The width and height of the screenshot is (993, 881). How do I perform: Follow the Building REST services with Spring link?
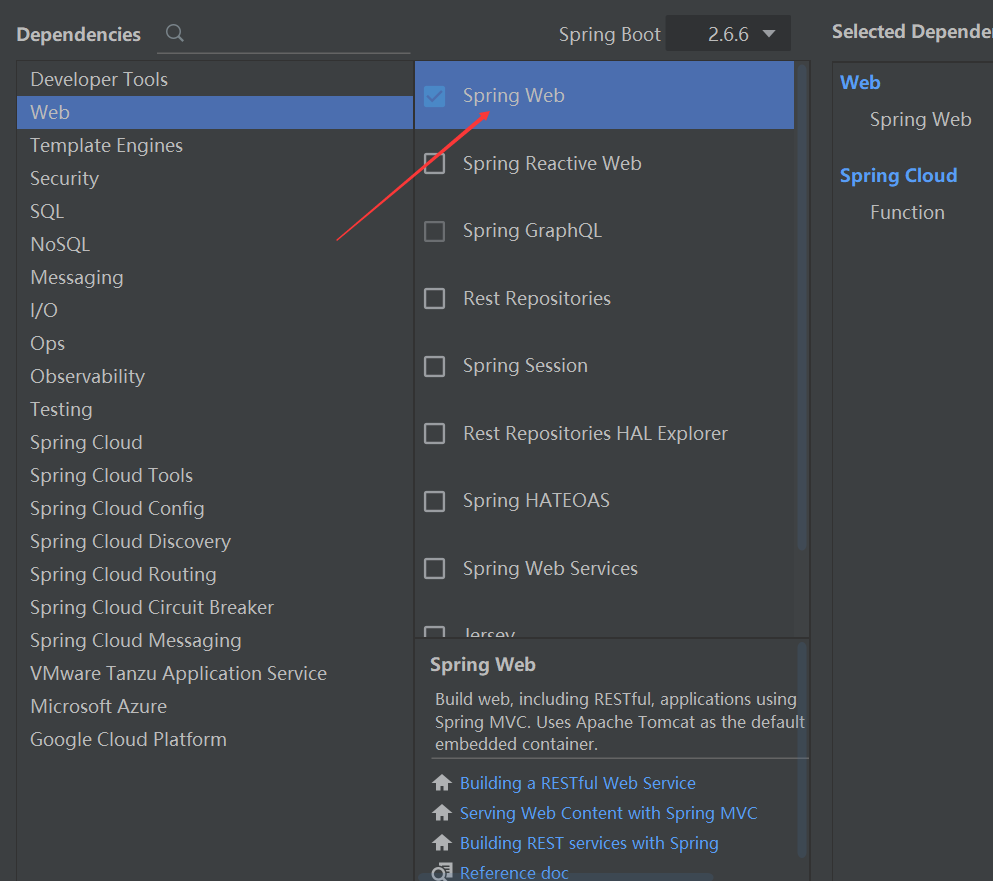(589, 844)
